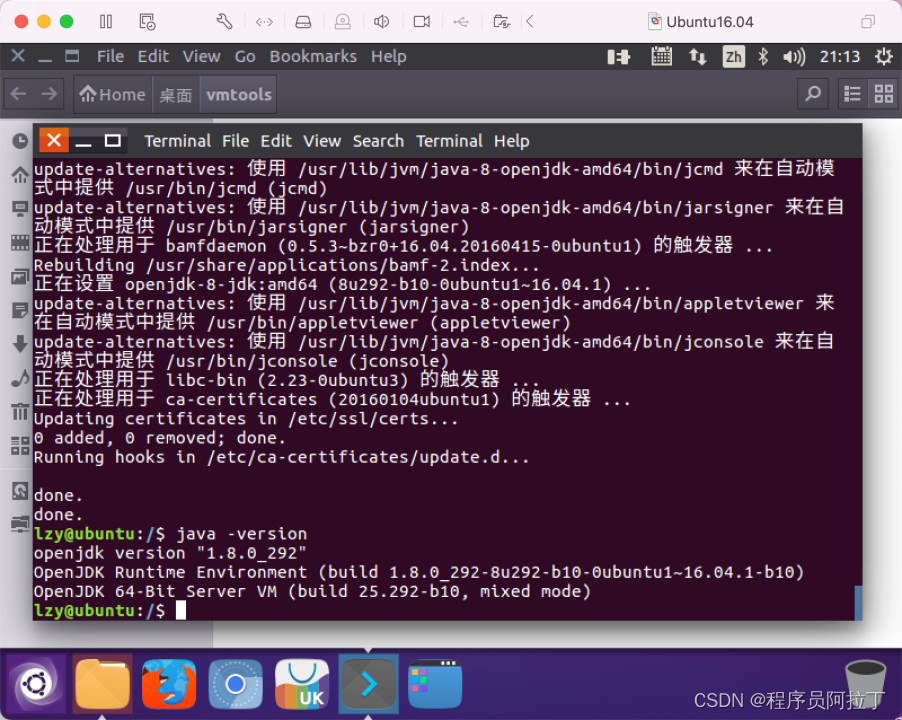This screenshot has height=720, width=902.
Task: Switch to list view in the file manager
Action: pos(851,93)
